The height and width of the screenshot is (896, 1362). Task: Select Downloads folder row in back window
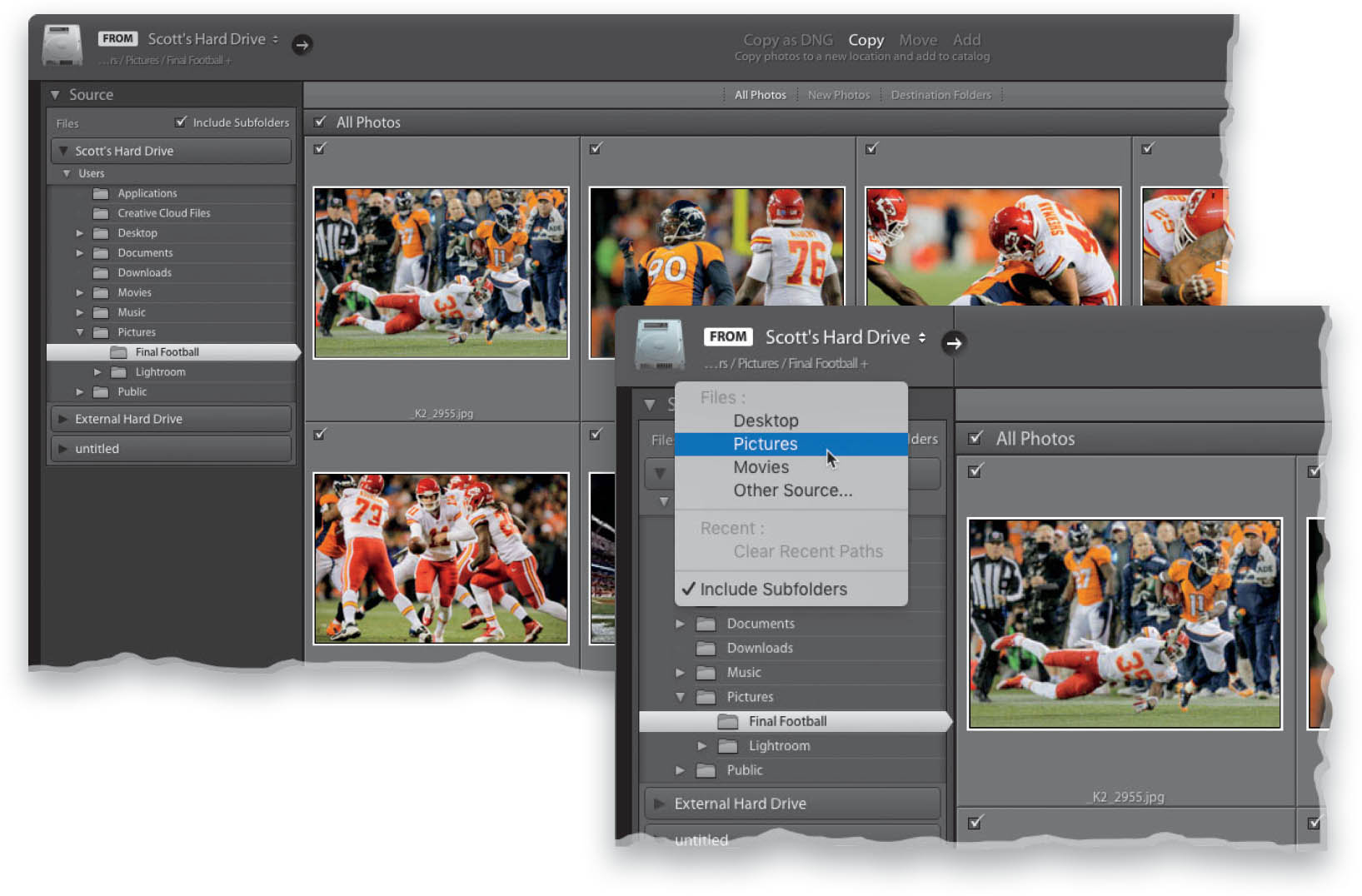pyautogui.click(x=171, y=272)
